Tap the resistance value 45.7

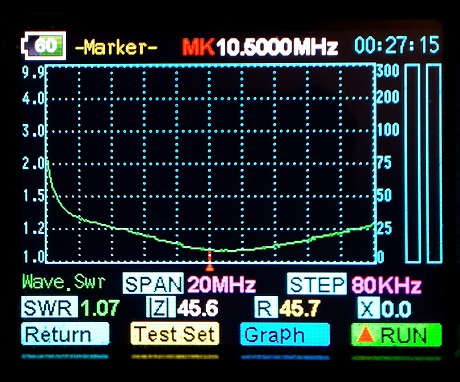300,308
